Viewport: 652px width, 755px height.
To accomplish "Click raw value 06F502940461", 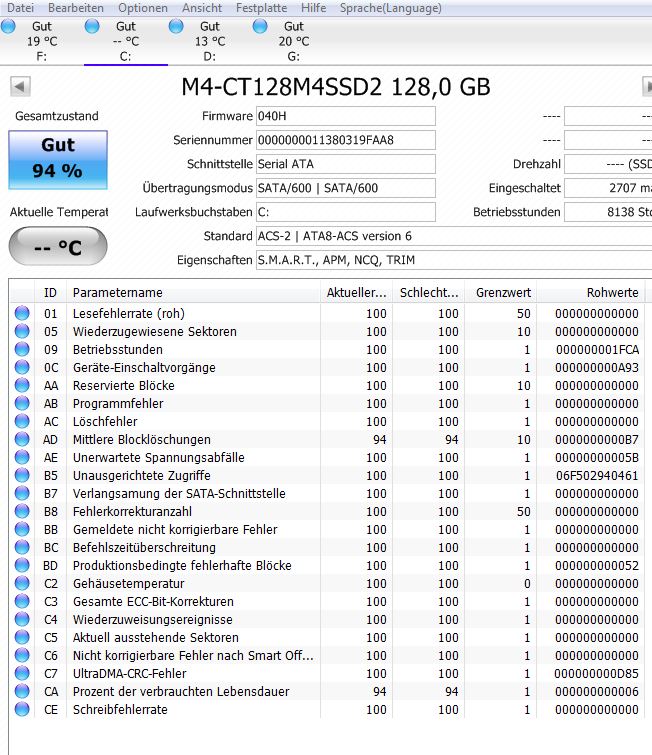I will (597, 476).
